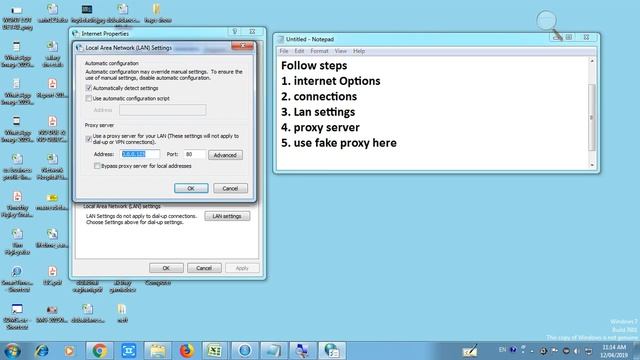Open the pen input panel icon on the taskbar
Screen dimensions: 640x360
click(469, 351)
